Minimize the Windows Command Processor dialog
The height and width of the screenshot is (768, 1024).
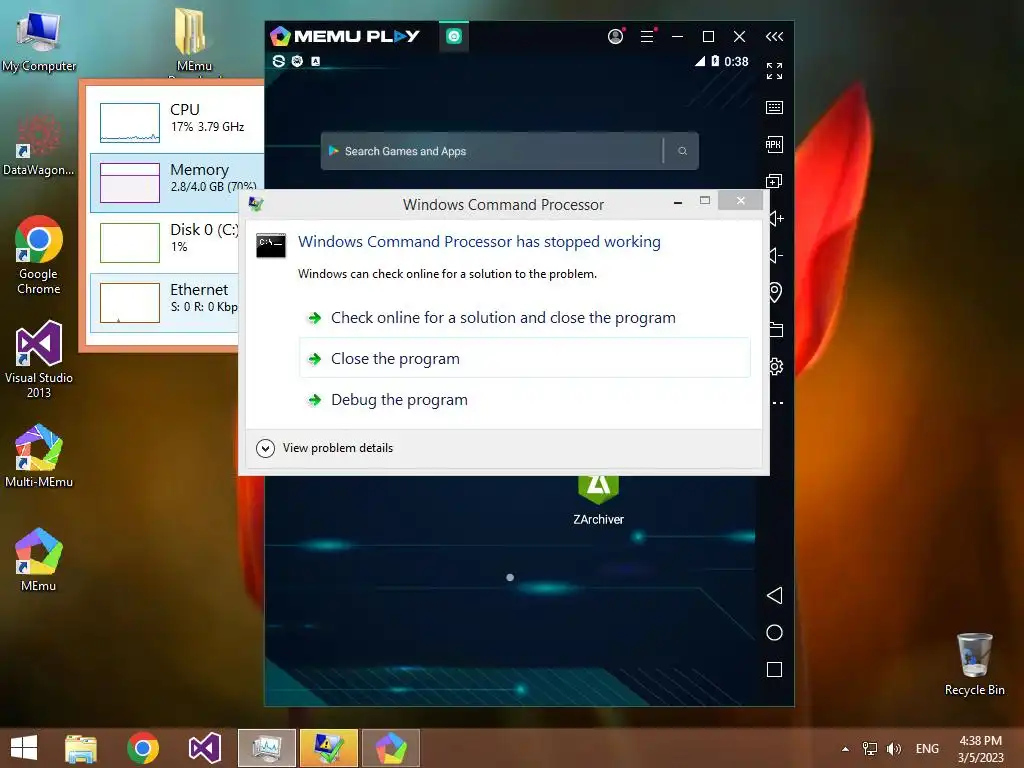tap(678, 202)
